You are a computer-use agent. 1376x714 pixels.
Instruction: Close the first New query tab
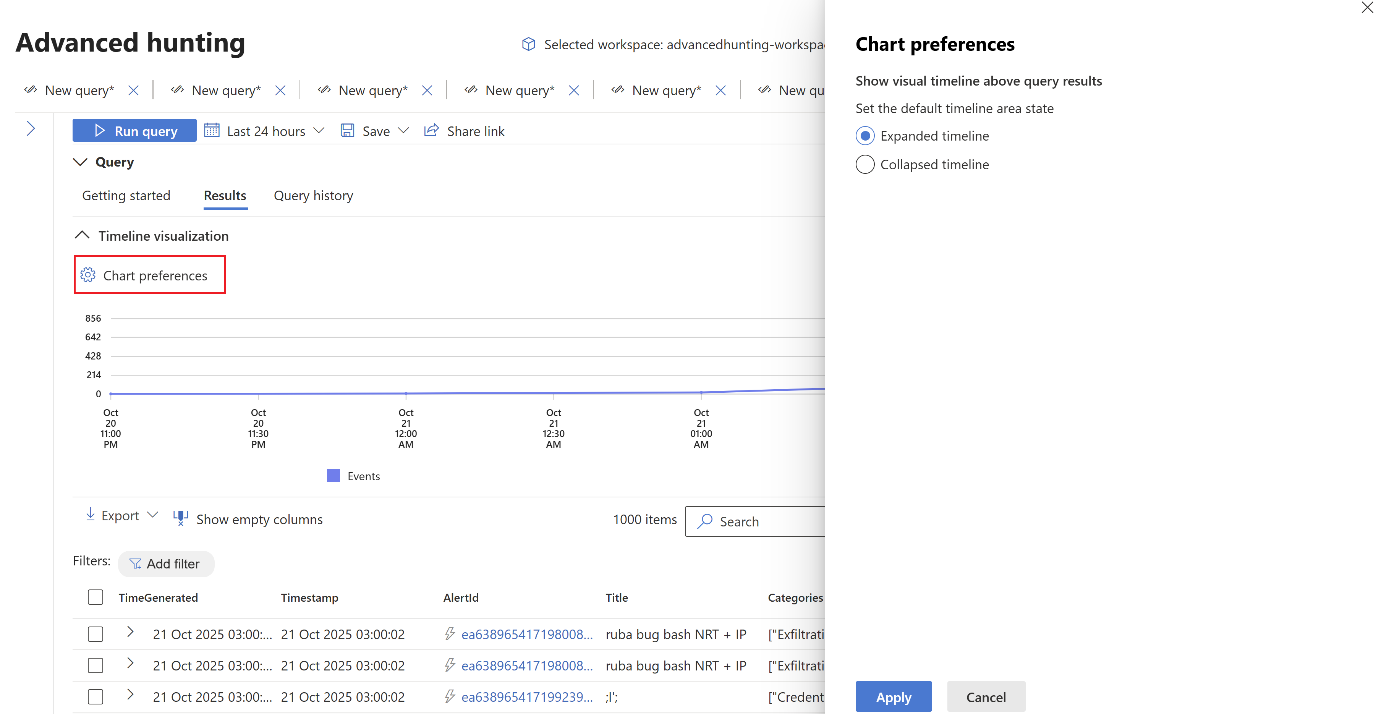[x=133, y=90]
